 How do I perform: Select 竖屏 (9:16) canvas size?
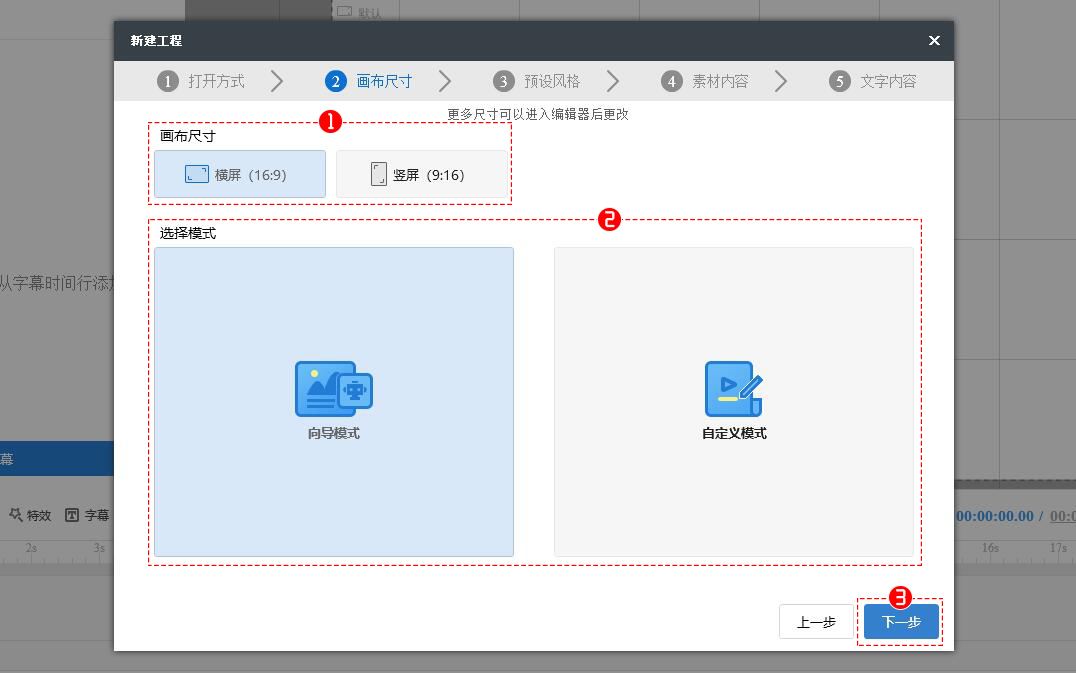point(422,174)
